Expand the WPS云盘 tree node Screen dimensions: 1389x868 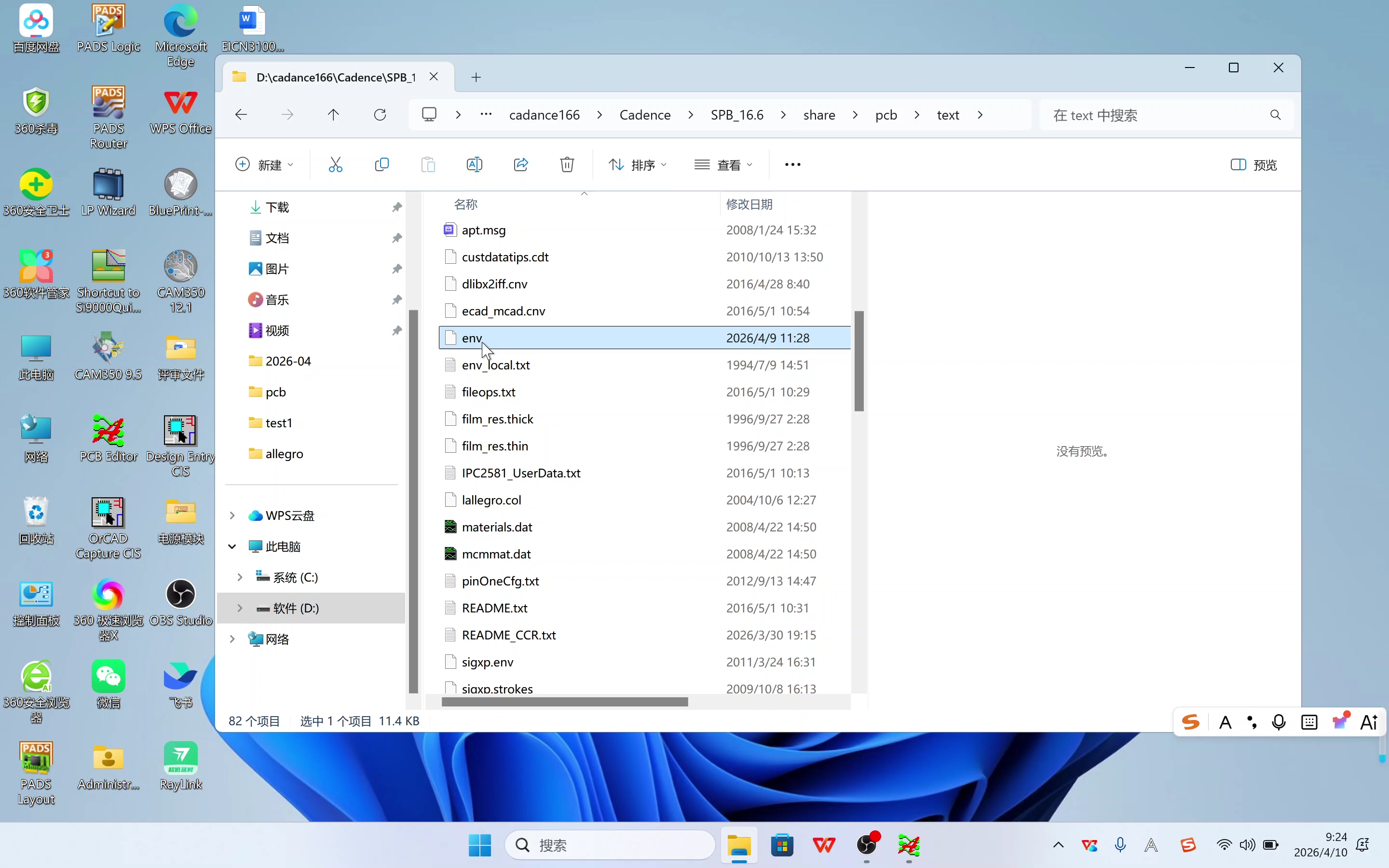pyautogui.click(x=232, y=515)
